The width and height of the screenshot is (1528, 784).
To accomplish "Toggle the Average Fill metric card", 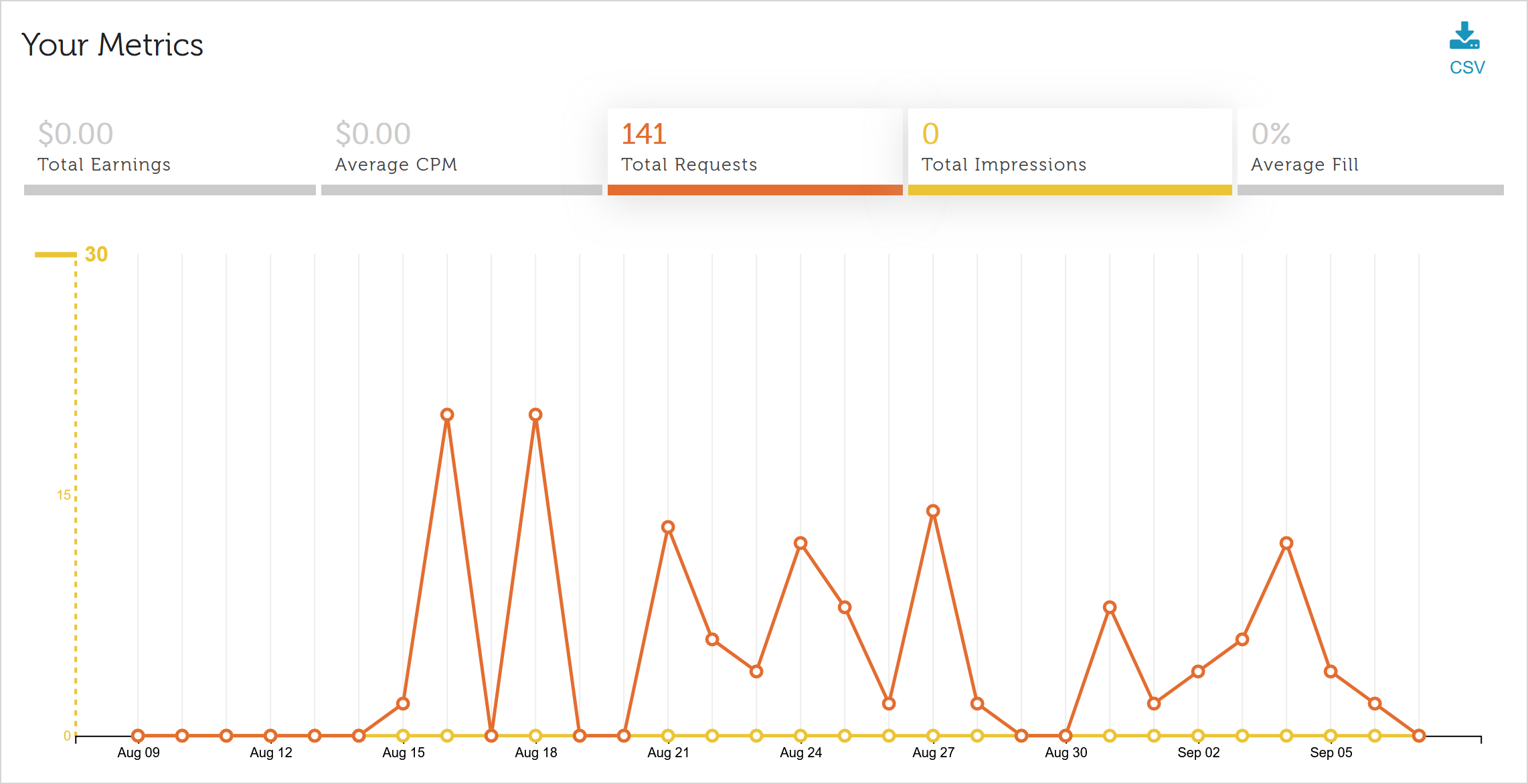I will tap(1370, 152).
